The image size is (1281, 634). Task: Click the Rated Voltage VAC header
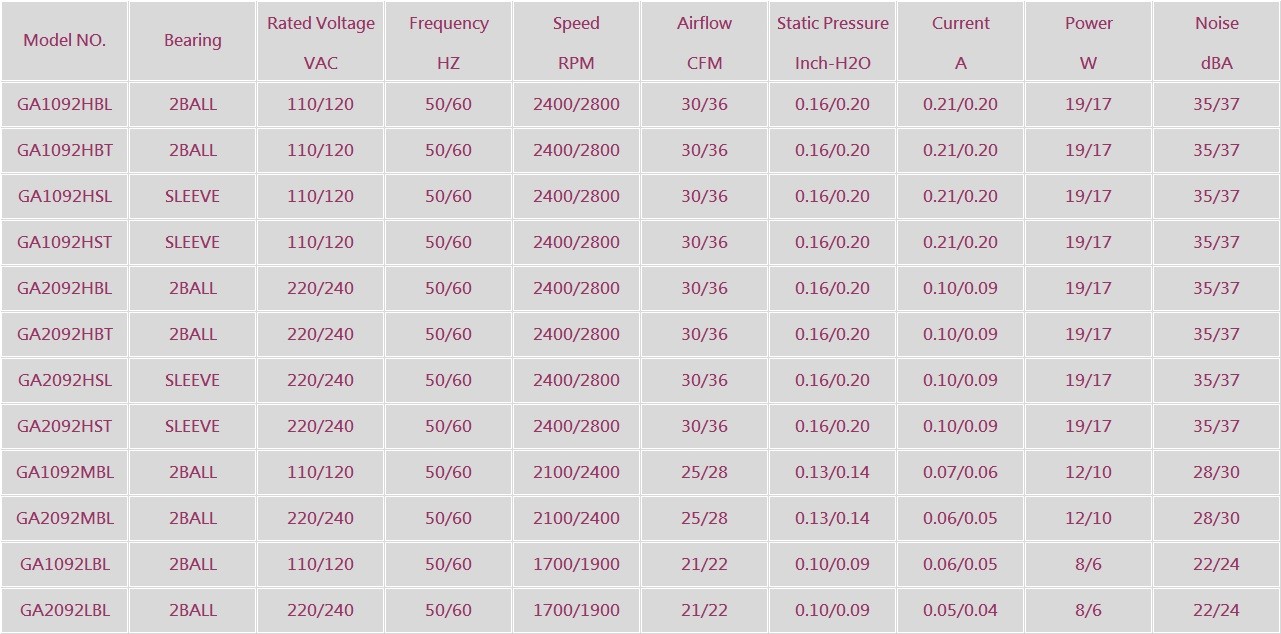point(321,42)
